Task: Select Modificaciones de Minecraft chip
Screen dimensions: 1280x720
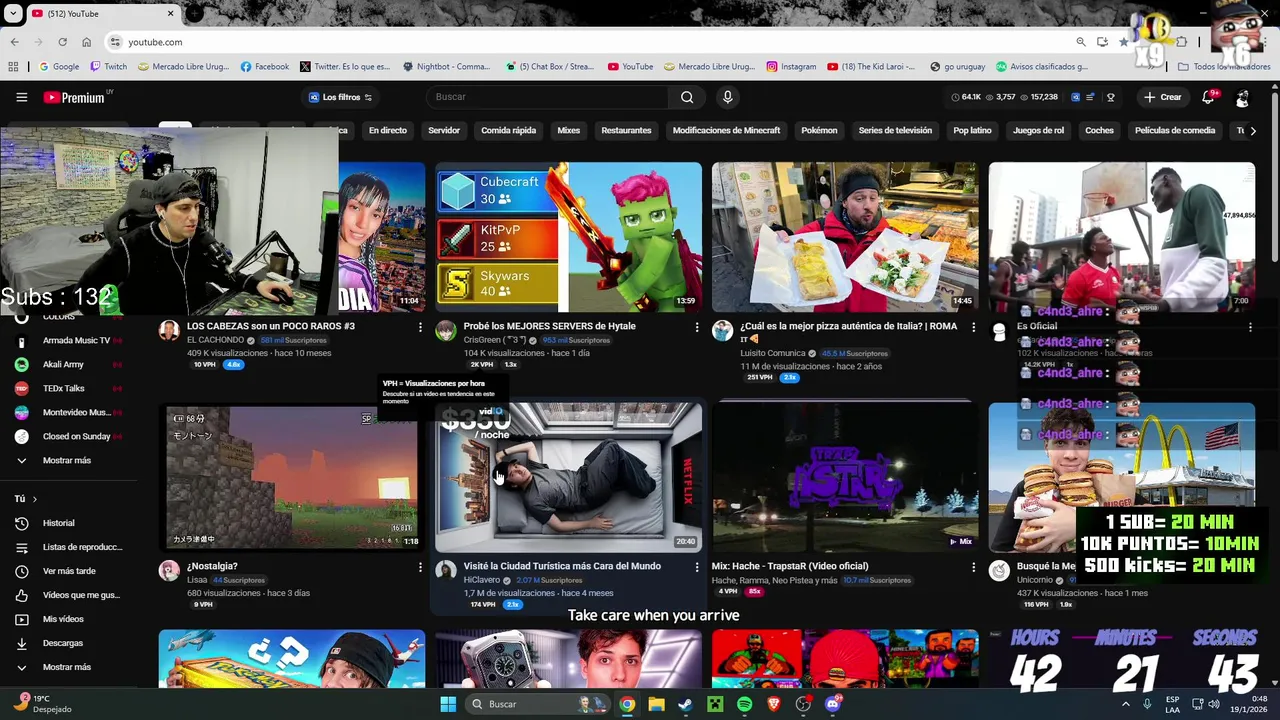Action: [x=726, y=131]
